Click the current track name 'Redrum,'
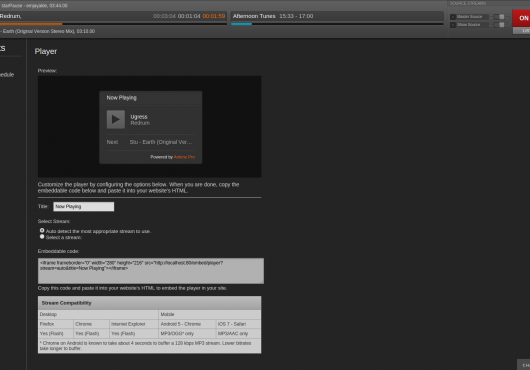This screenshot has height=370, width=530. click(x=10, y=16)
